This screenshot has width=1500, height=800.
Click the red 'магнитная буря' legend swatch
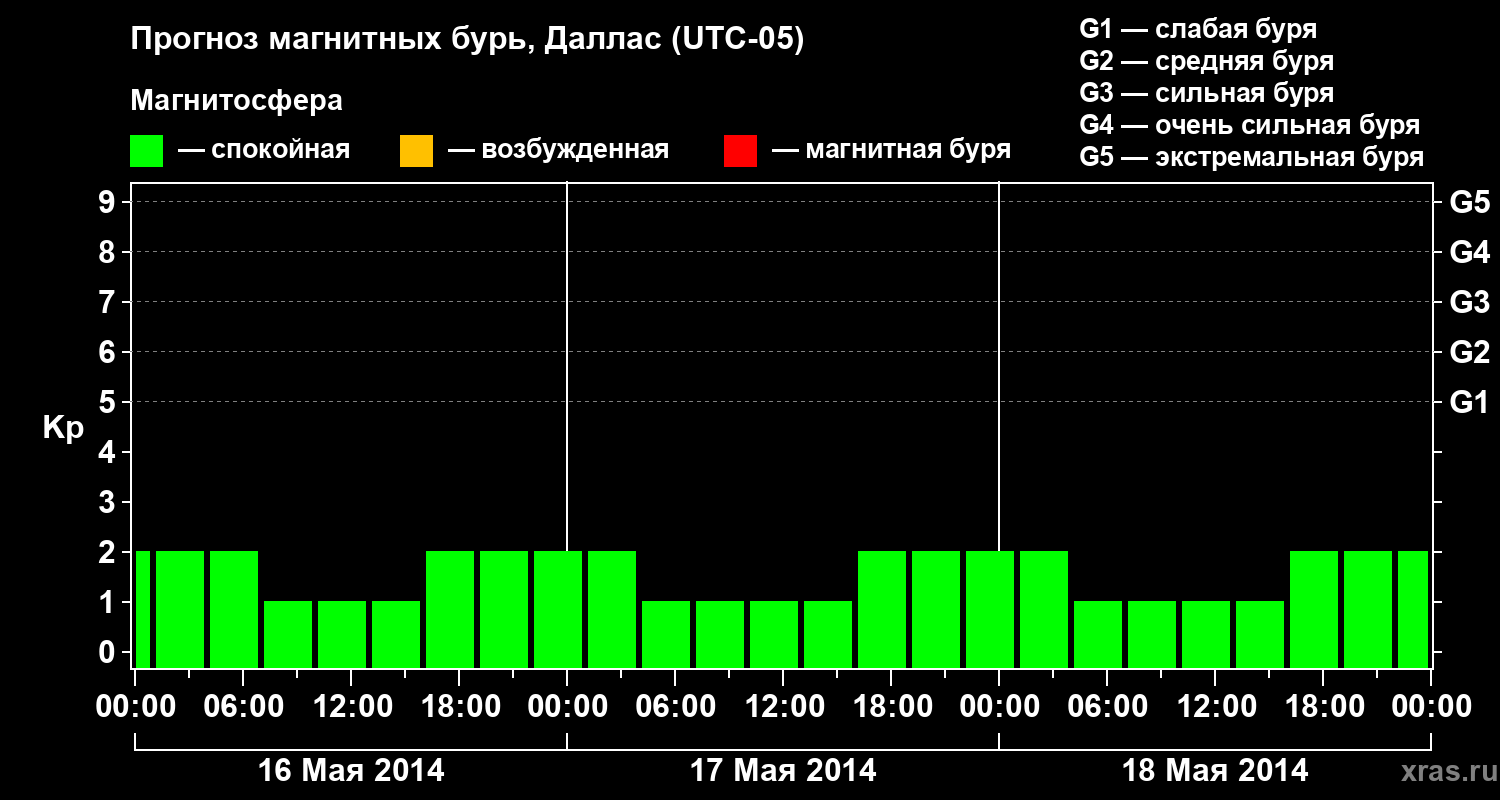(740, 151)
